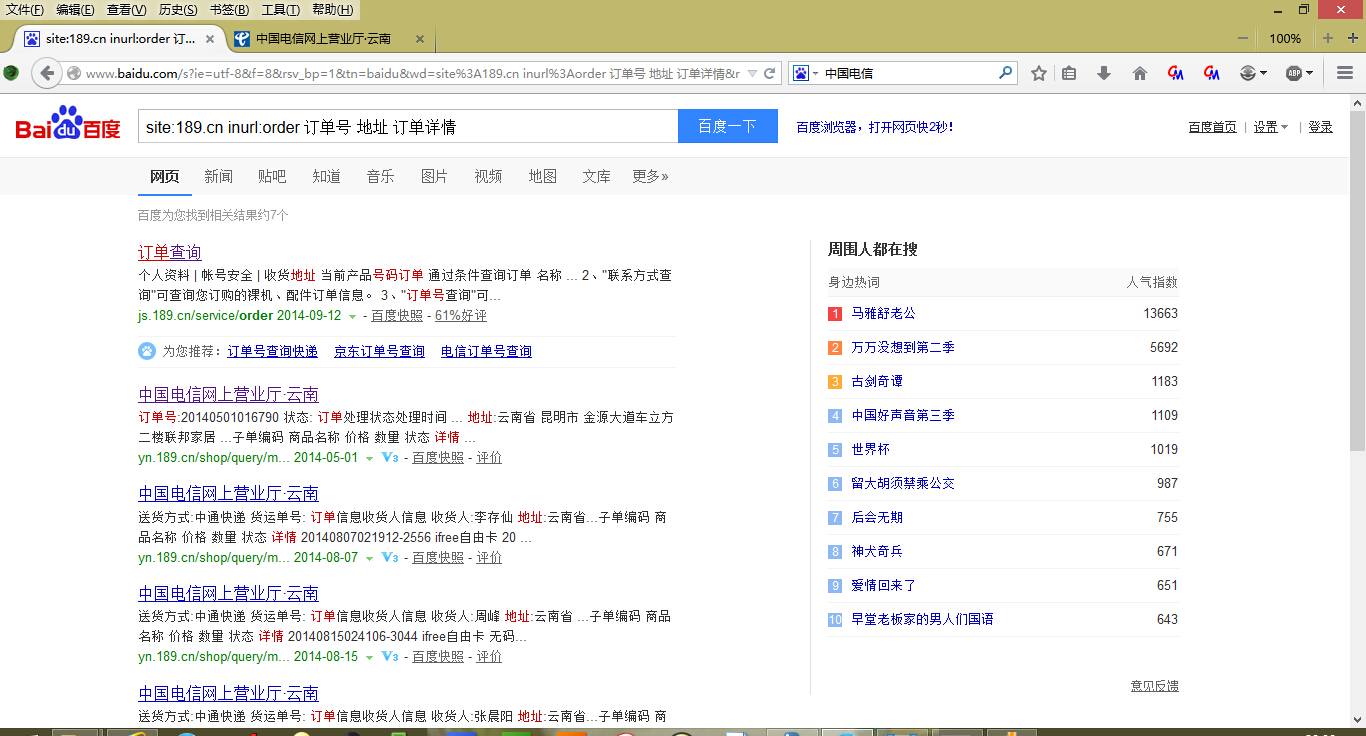The image size is (1366, 736).
Task: Reload the page with the refresh icon
Action: (770, 73)
